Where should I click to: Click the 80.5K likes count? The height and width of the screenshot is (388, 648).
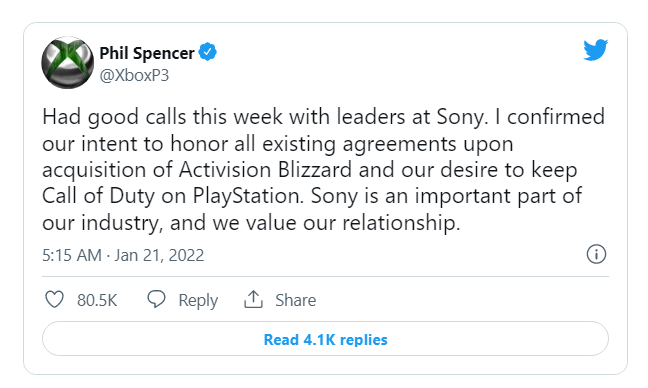[97, 300]
